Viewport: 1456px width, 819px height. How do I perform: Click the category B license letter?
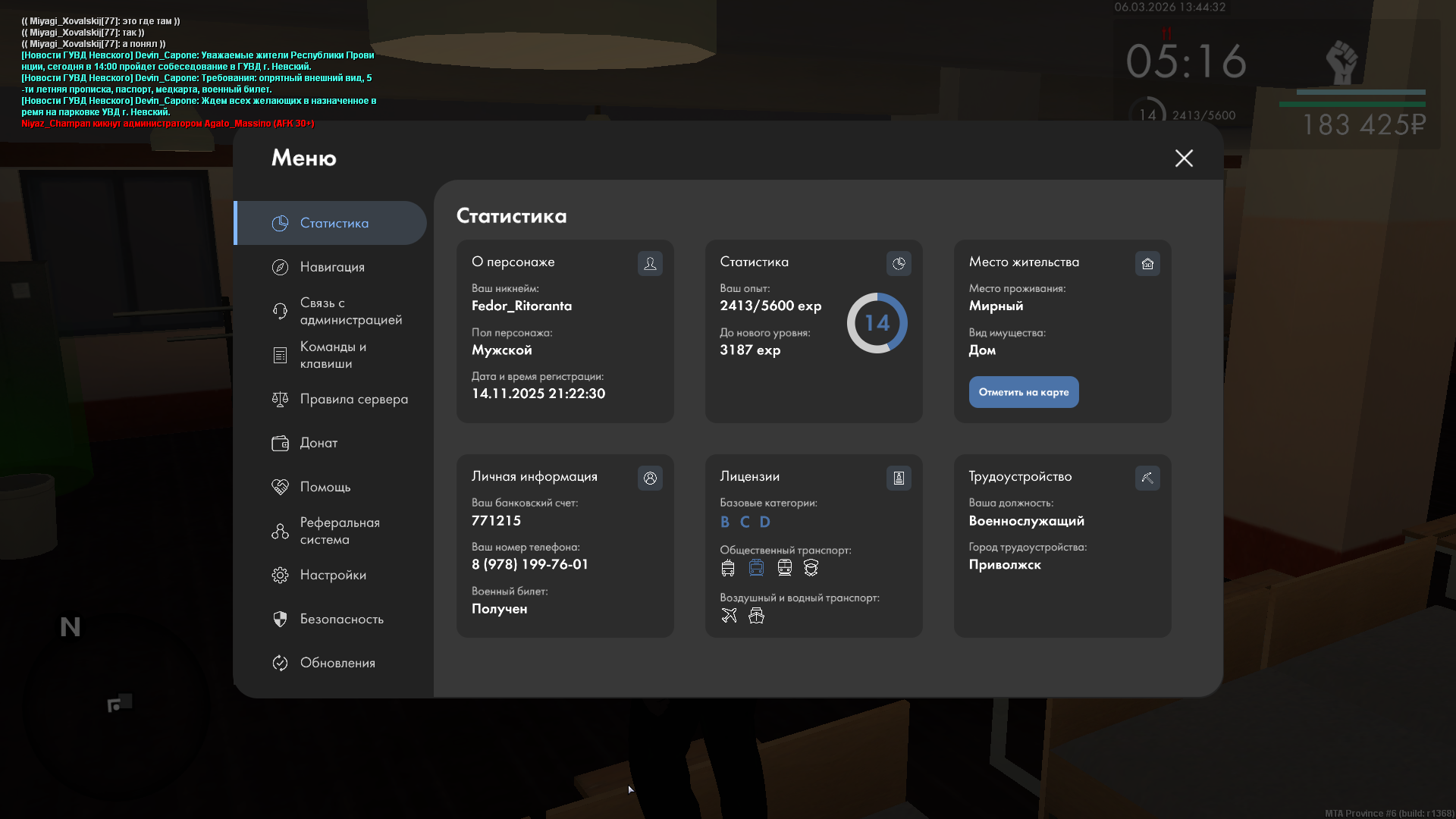(725, 522)
